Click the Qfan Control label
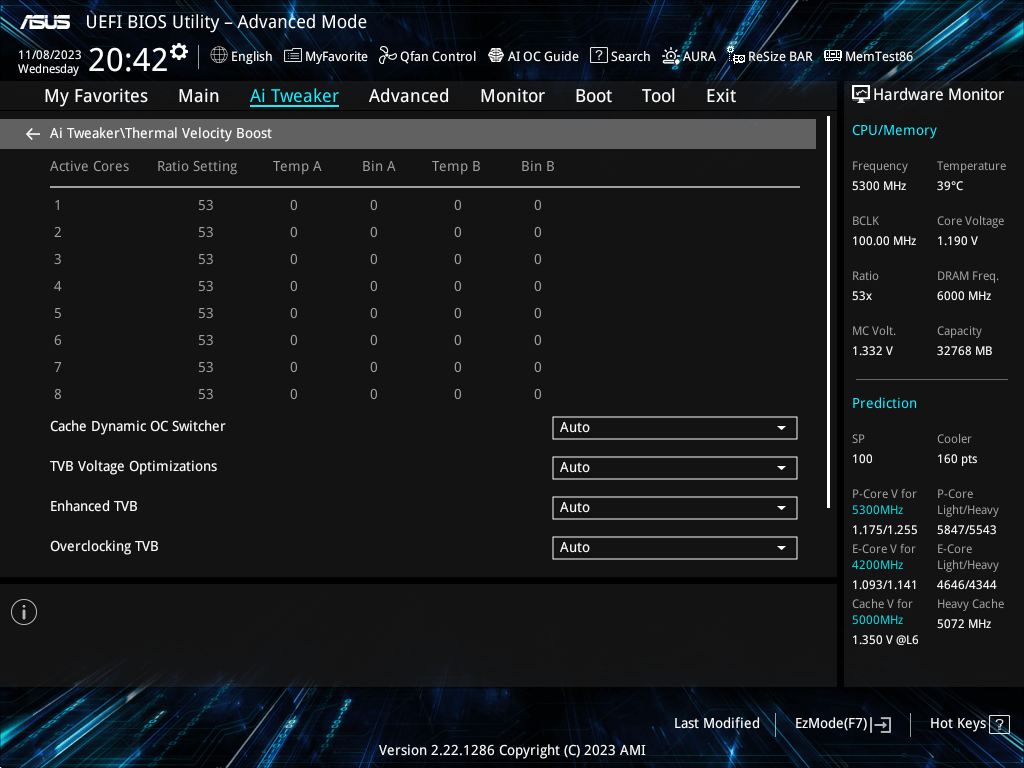Image resolution: width=1024 pixels, height=768 pixels. click(438, 56)
